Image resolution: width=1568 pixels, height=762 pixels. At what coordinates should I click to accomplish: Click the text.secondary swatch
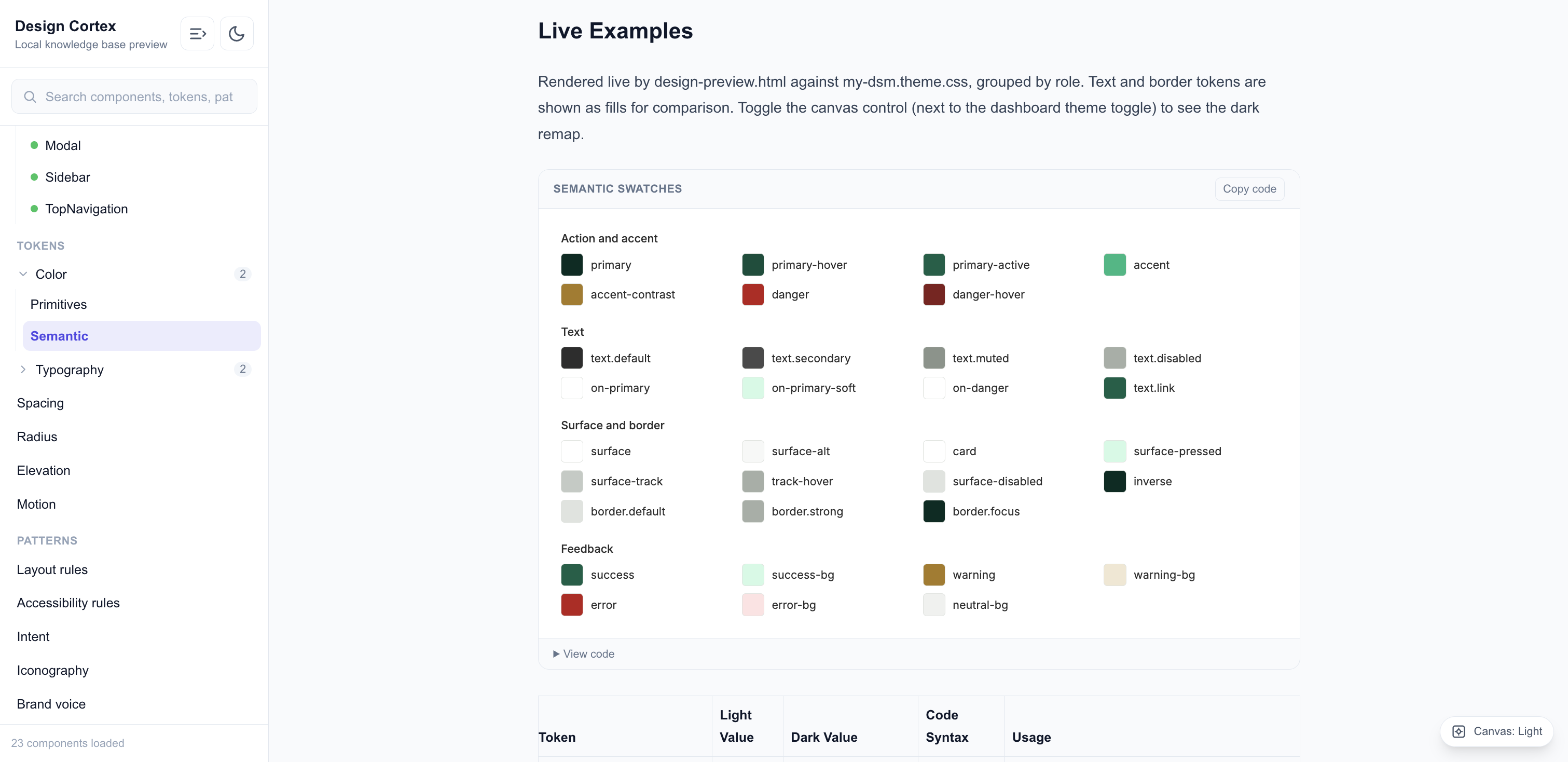753,358
